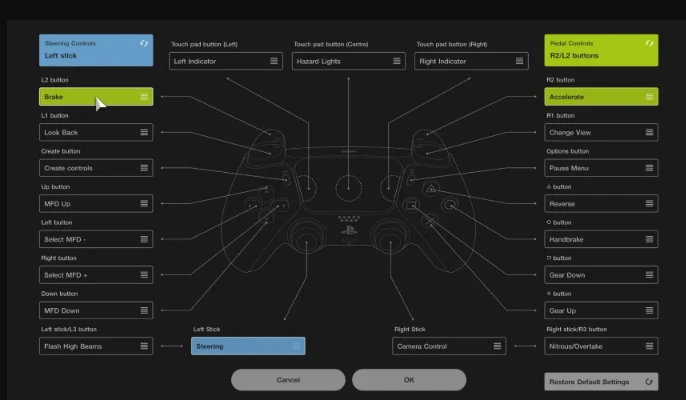Click the triangle button on the controller diagram

[x=431, y=189]
